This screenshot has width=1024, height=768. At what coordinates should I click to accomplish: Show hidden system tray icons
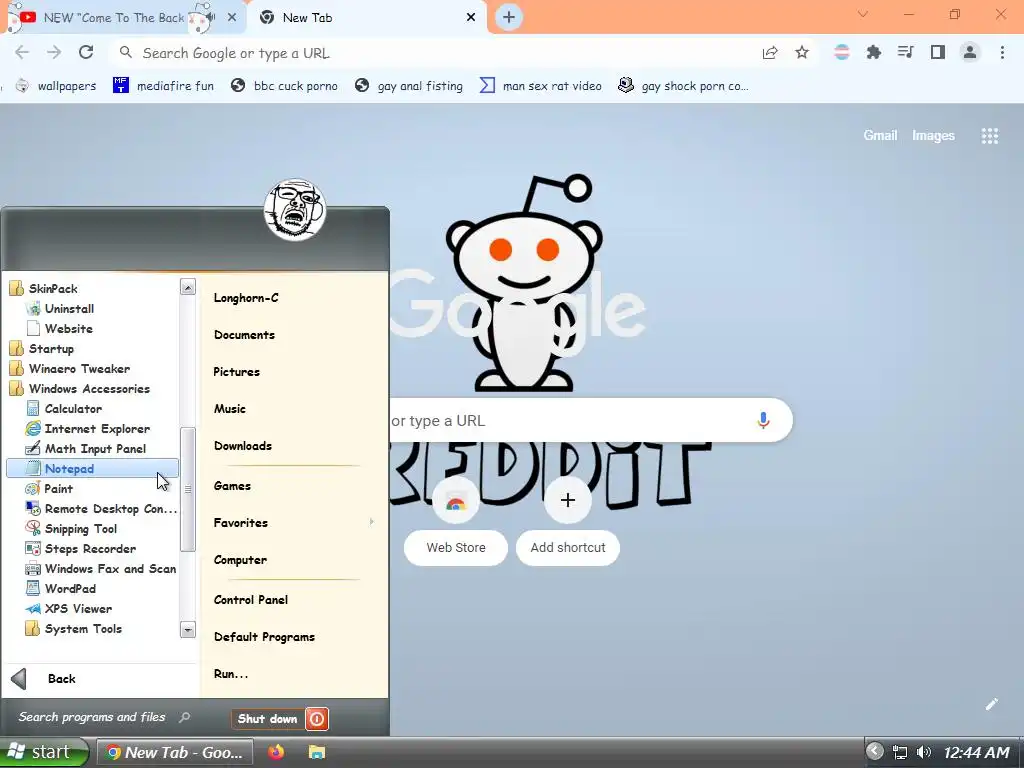pyautogui.click(x=874, y=751)
